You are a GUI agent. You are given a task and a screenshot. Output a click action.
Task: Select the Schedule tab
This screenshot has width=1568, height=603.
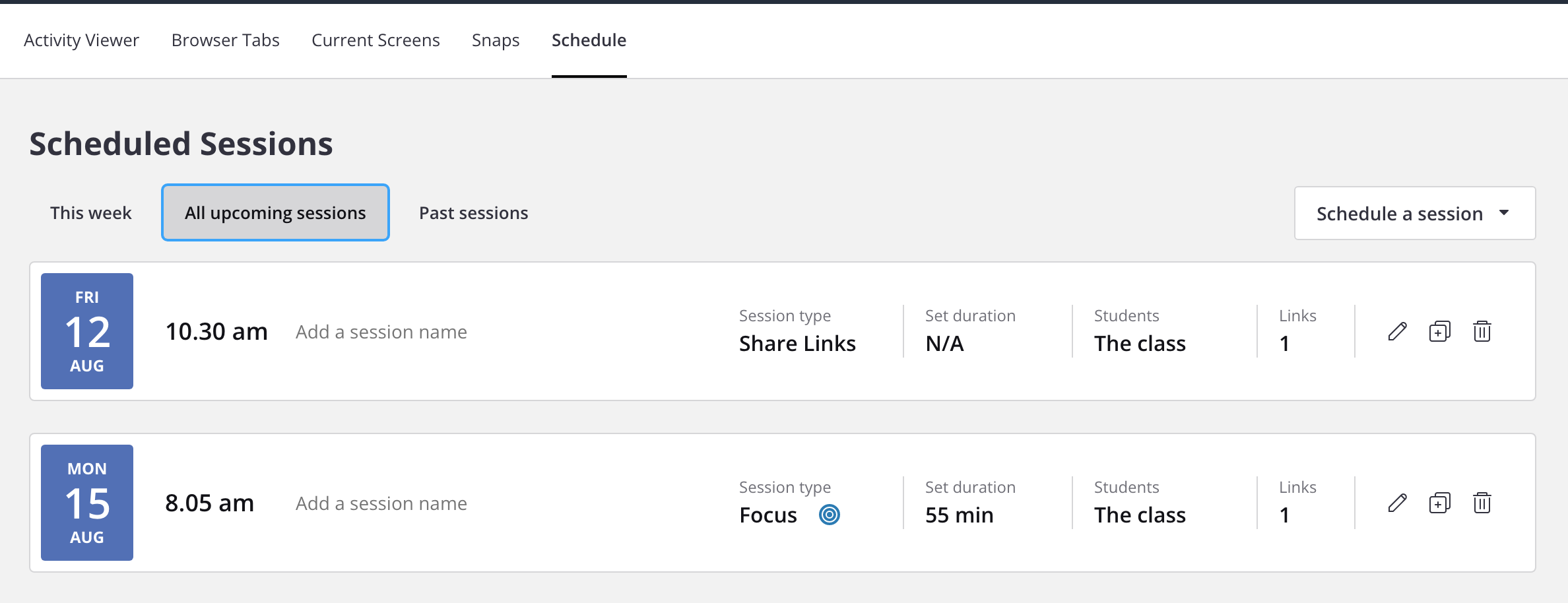[588, 40]
